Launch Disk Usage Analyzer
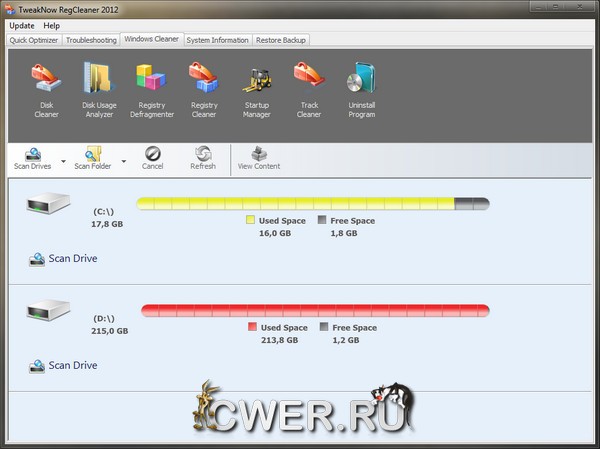The width and height of the screenshot is (600, 449). click(98, 90)
